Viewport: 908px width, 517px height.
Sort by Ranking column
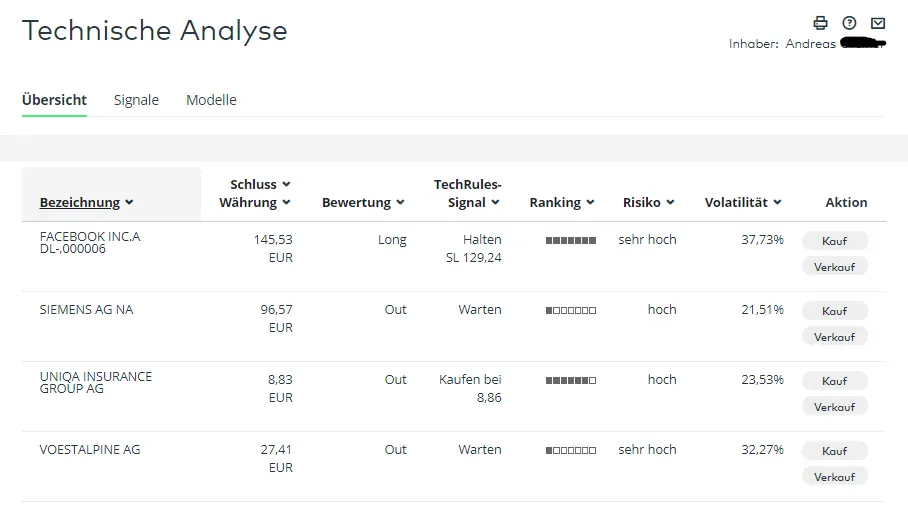coord(562,202)
